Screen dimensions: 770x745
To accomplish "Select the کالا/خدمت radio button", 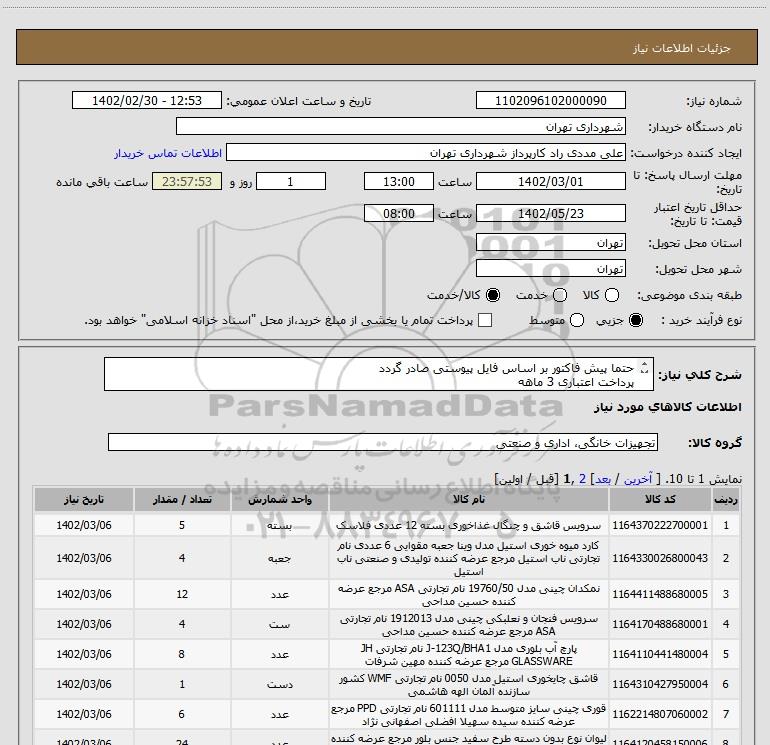I will click(x=493, y=295).
